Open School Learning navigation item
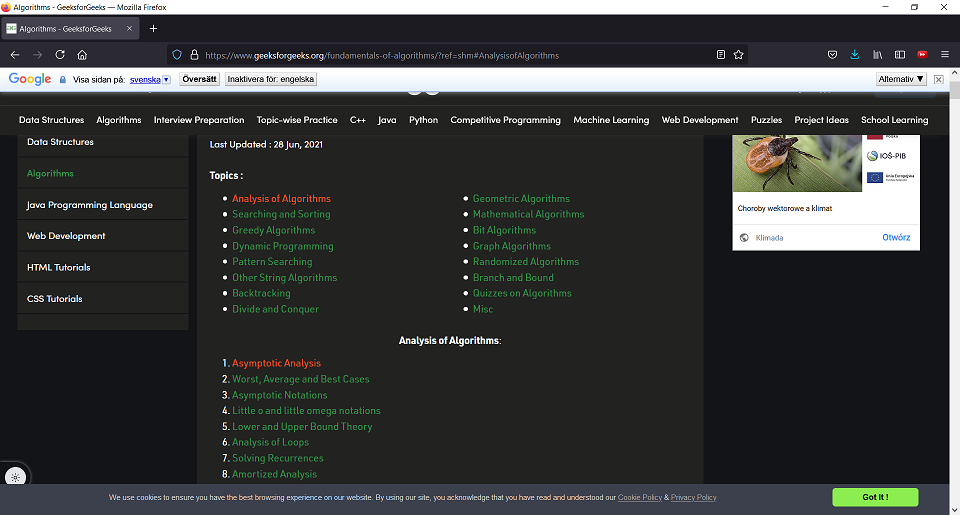The width and height of the screenshot is (960, 515). coord(894,120)
